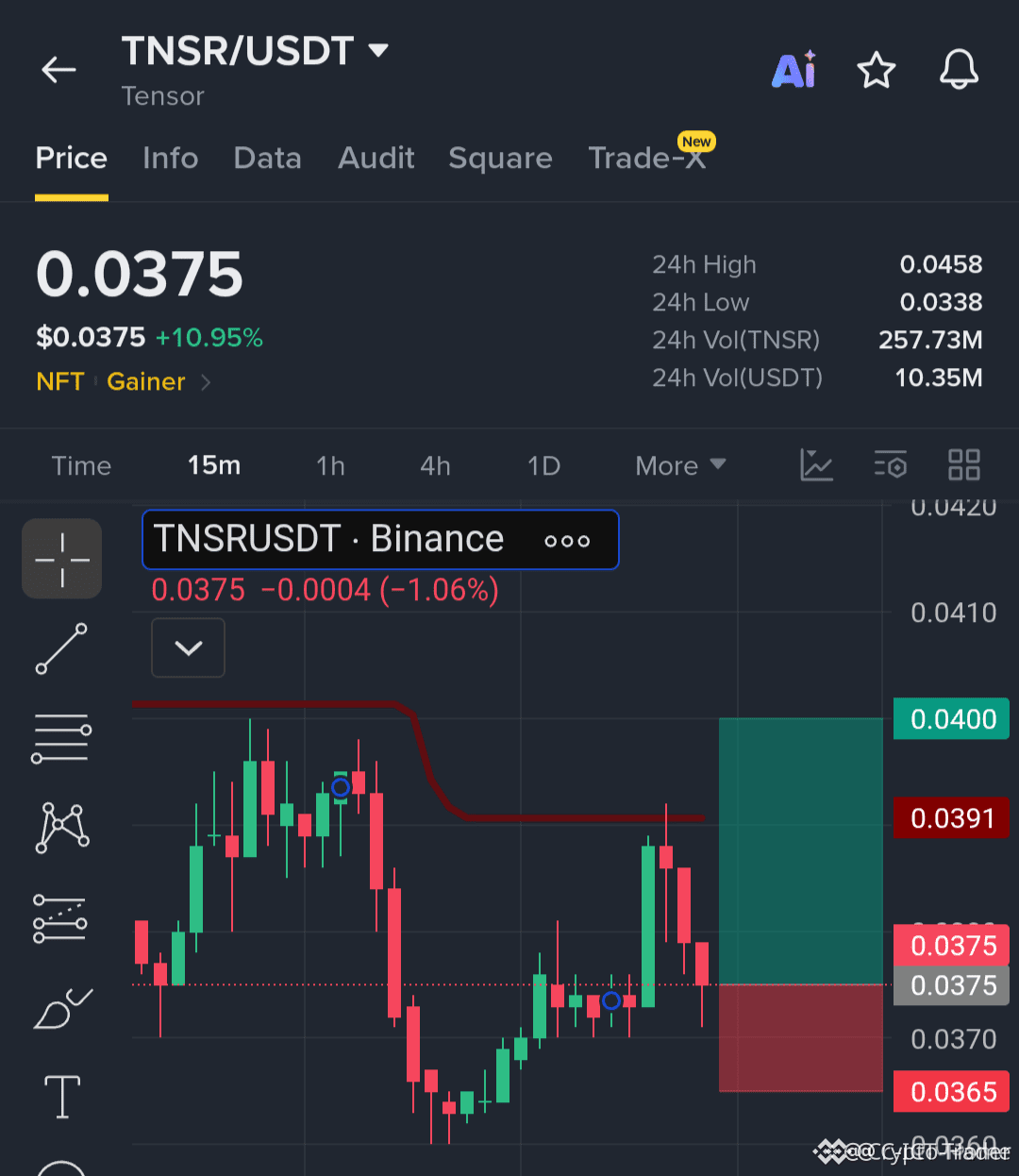This screenshot has width=1019, height=1176.
Task: Add TNSR/USDT to favorites with star
Action: coord(877,70)
